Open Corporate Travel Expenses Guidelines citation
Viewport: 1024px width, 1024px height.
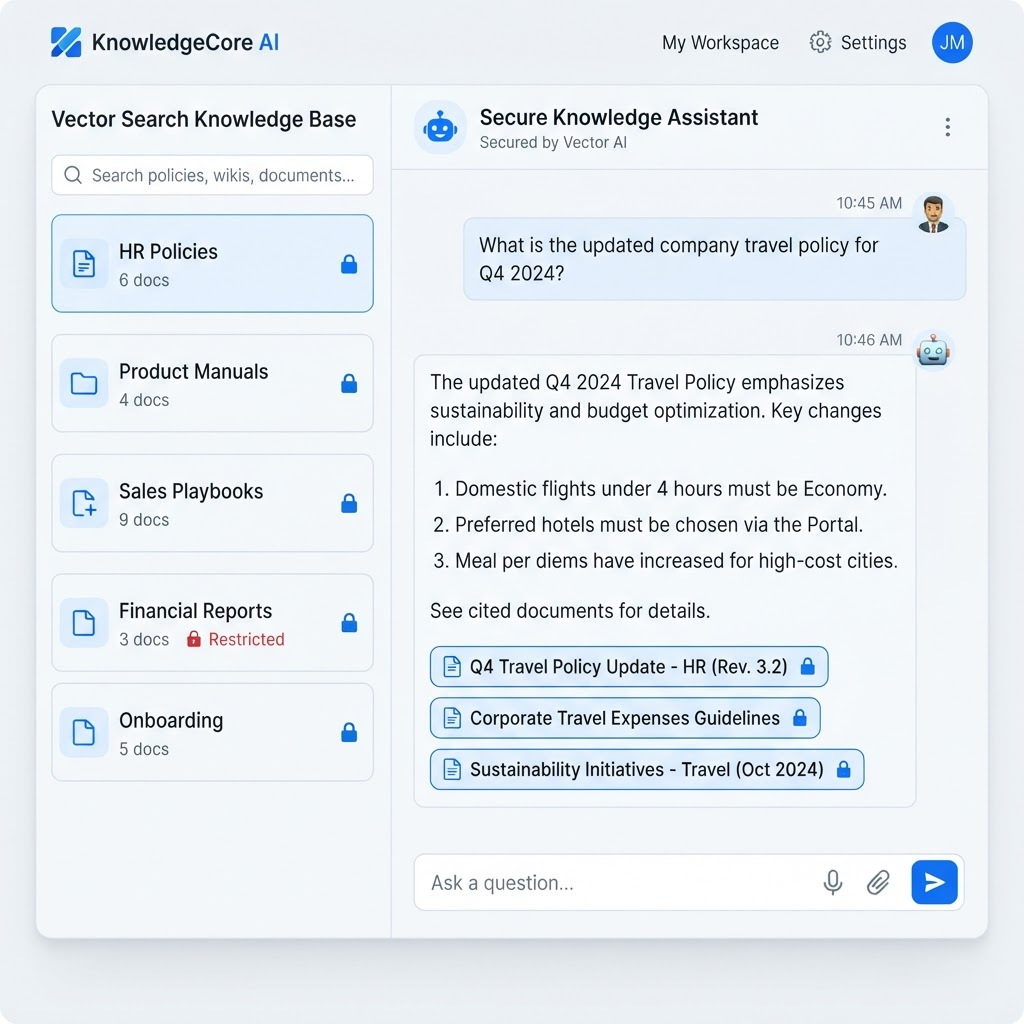click(x=625, y=718)
